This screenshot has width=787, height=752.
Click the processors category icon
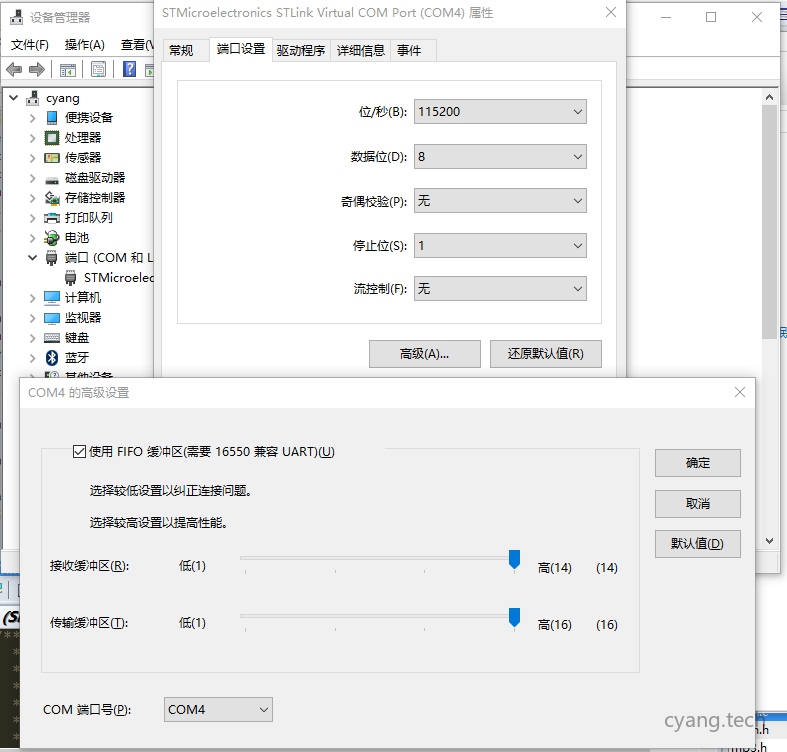click(52, 138)
